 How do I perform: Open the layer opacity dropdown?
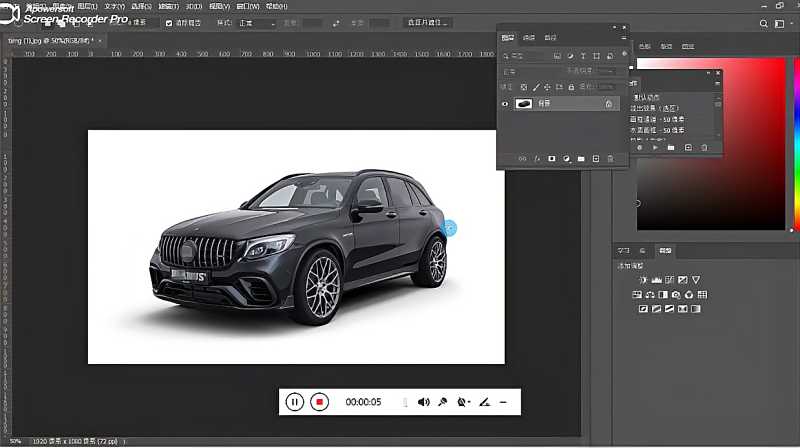pos(610,71)
